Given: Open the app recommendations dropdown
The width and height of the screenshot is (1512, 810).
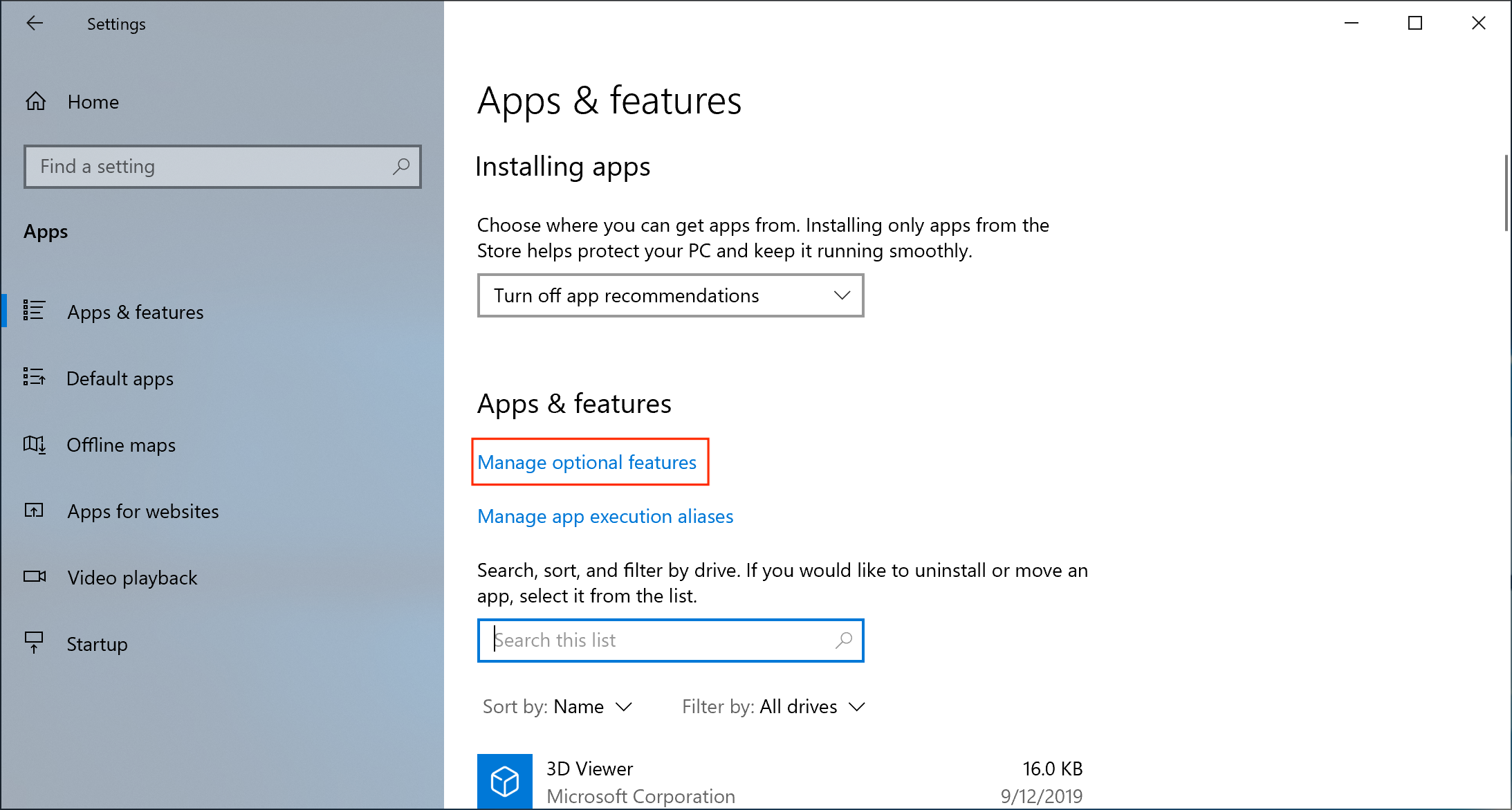Looking at the screenshot, I should tap(670, 296).
